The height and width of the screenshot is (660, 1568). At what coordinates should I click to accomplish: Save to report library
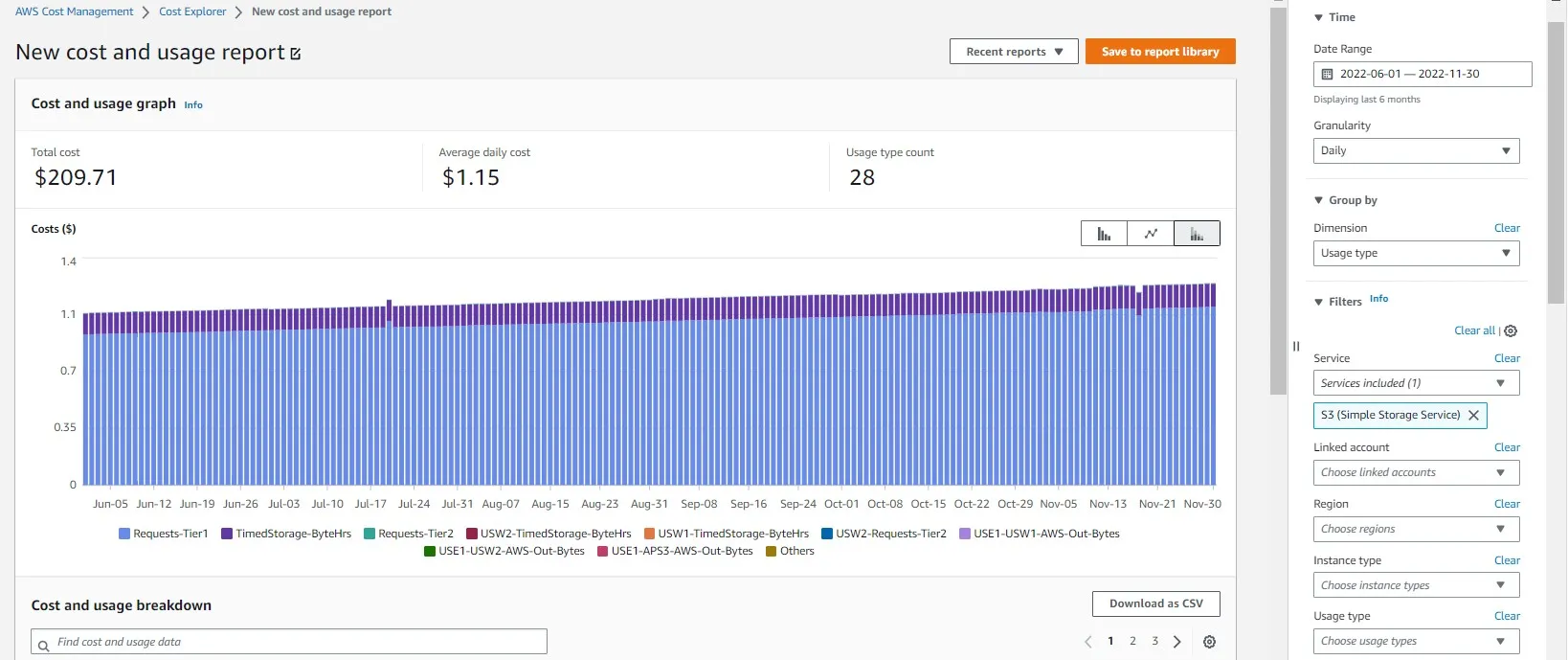tap(1160, 52)
